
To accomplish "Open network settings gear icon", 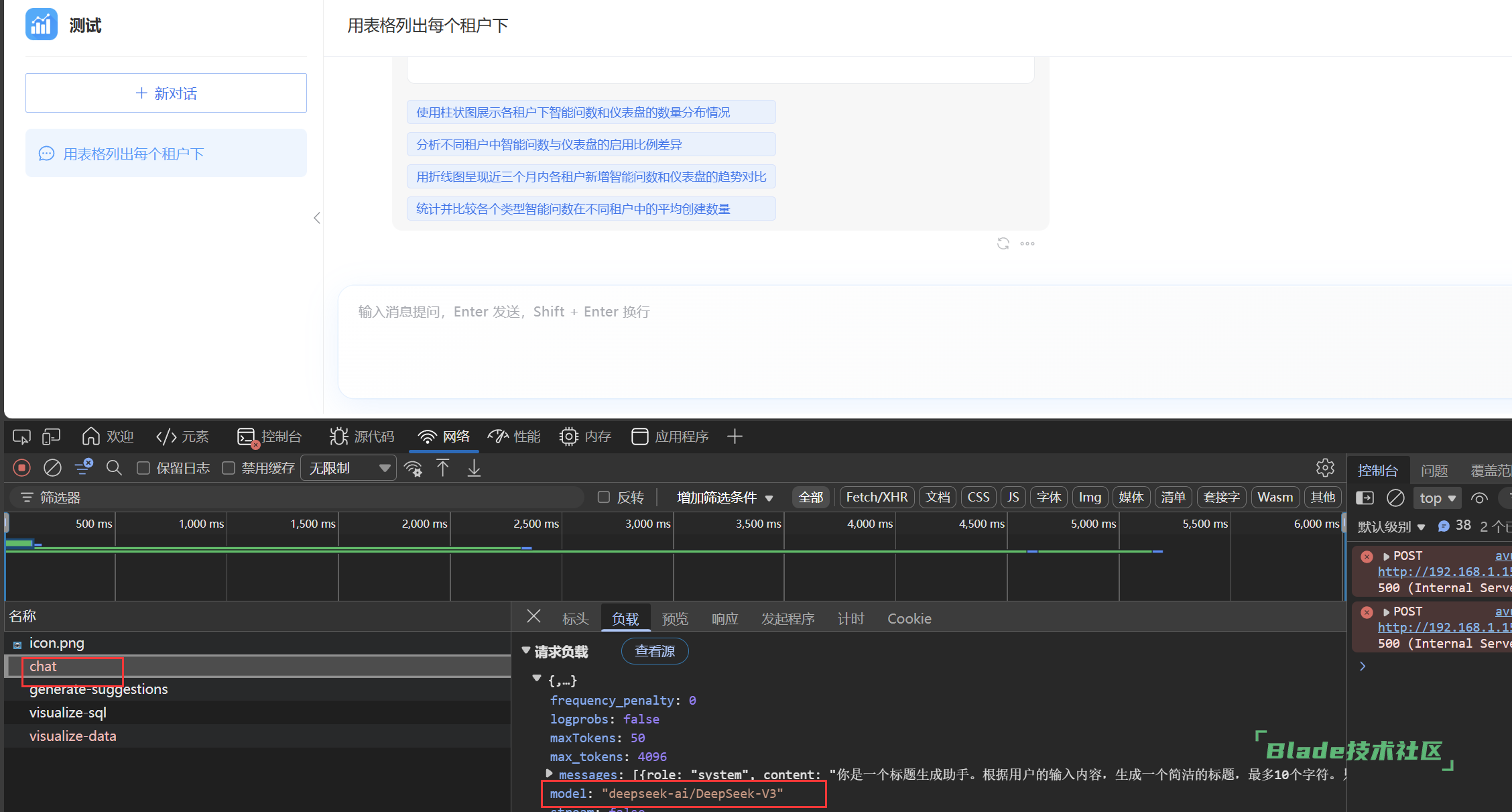I will point(1324,468).
